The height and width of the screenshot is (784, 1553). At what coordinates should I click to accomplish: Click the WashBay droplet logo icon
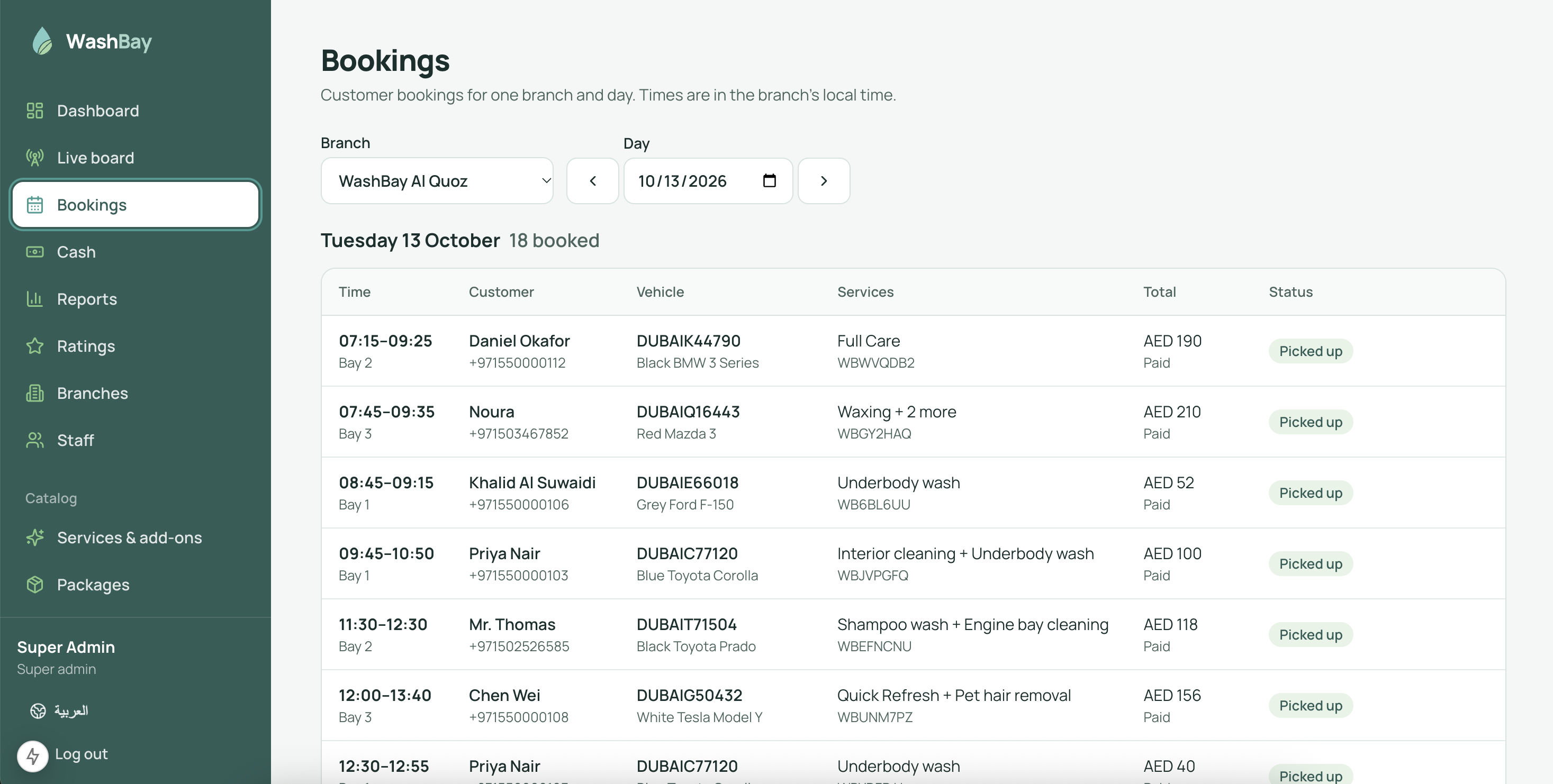click(42, 41)
